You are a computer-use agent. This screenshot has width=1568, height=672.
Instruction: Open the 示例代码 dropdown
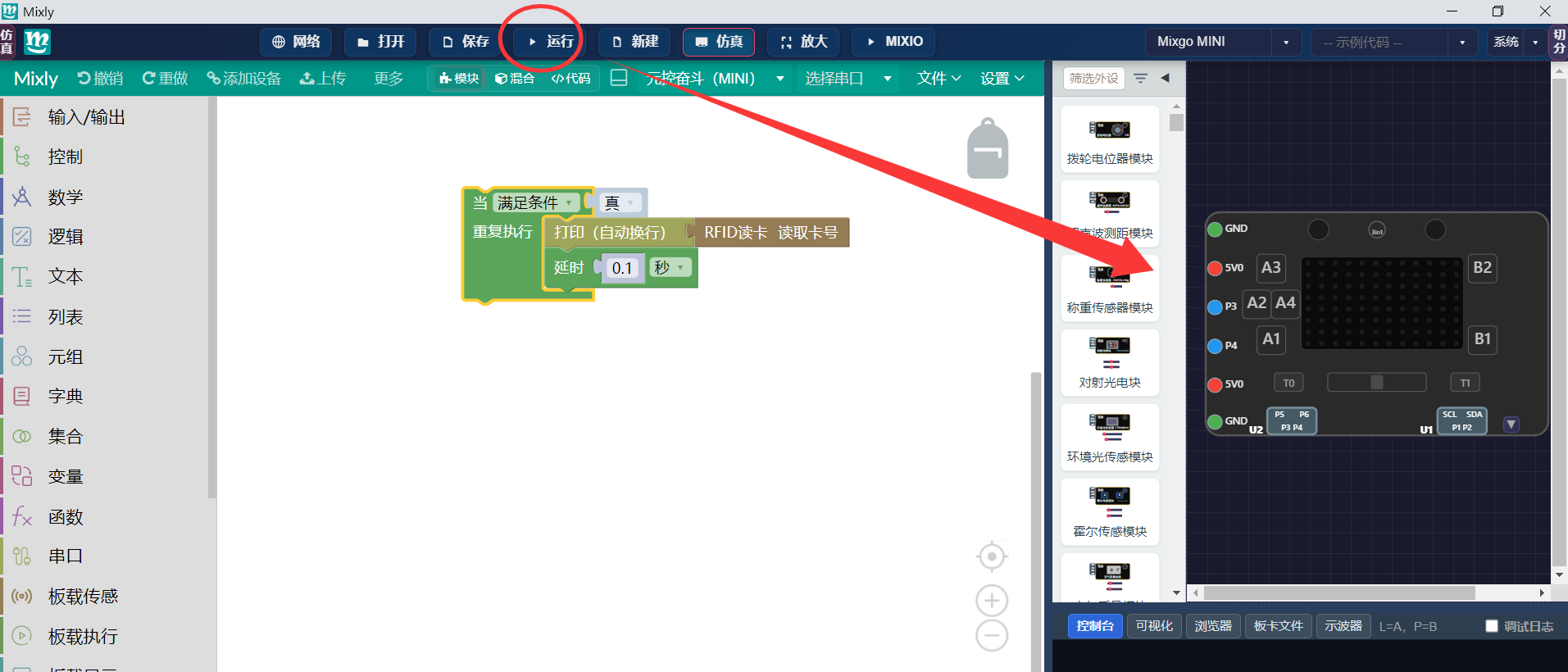click(1393, 42)
